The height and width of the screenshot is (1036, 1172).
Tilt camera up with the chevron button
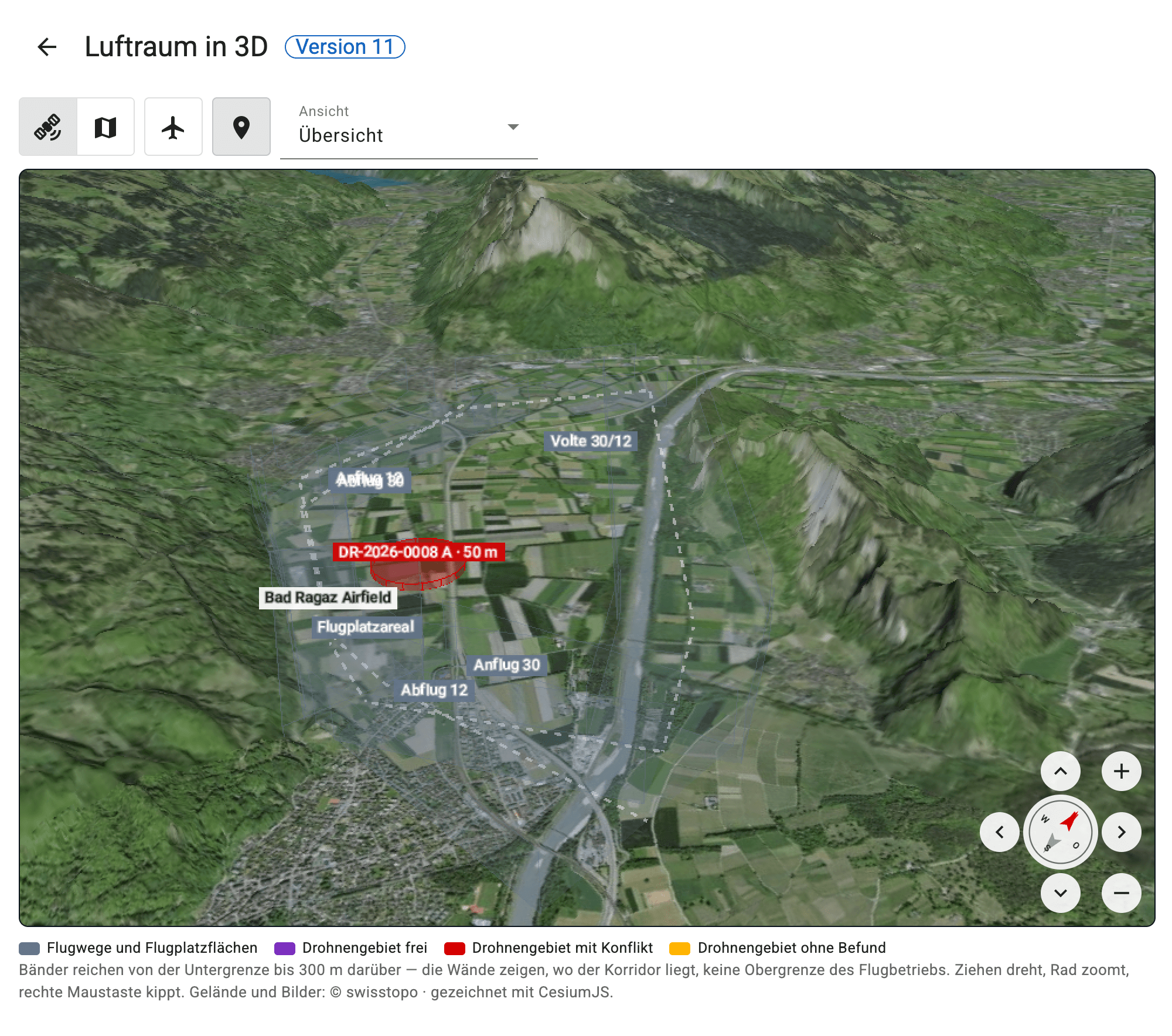[x=1061, y=771]
